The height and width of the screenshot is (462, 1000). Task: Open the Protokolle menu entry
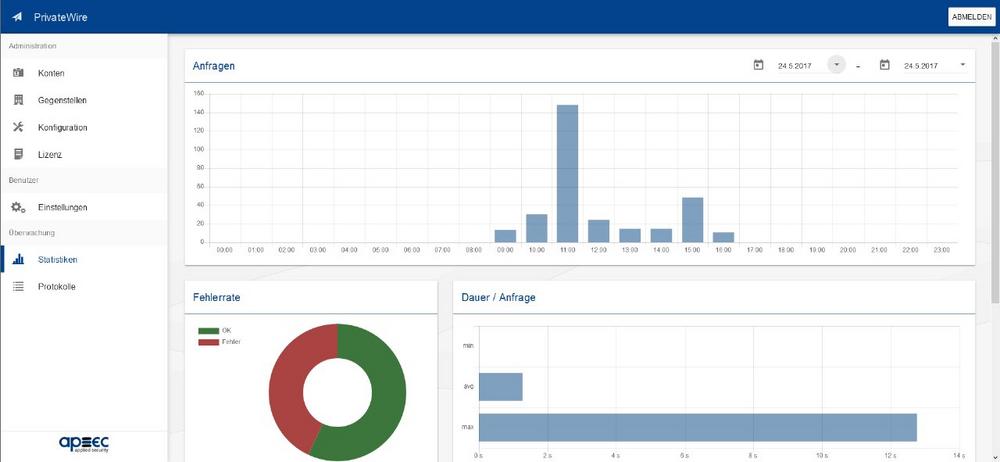pos(84,287)
